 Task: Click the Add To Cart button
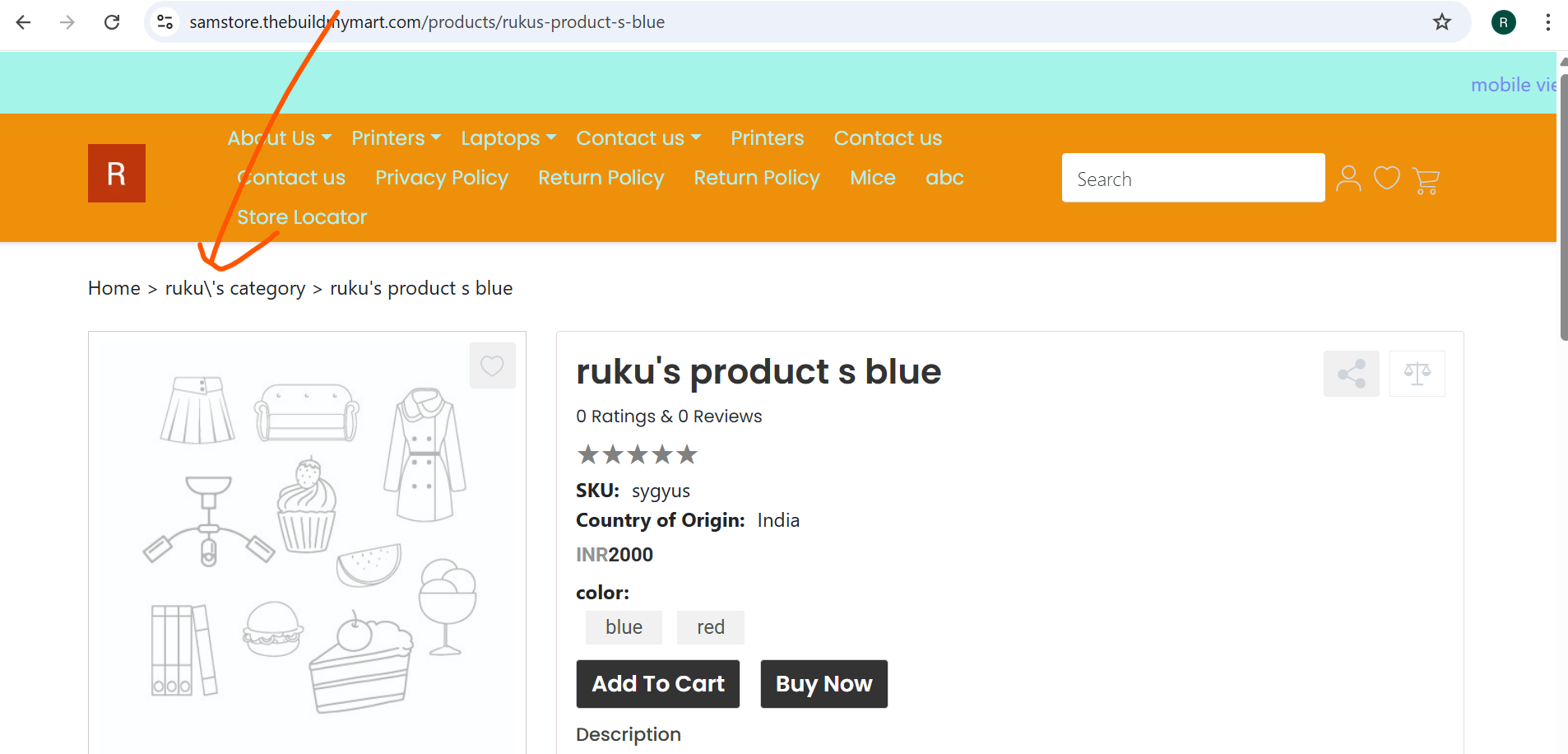658,684
